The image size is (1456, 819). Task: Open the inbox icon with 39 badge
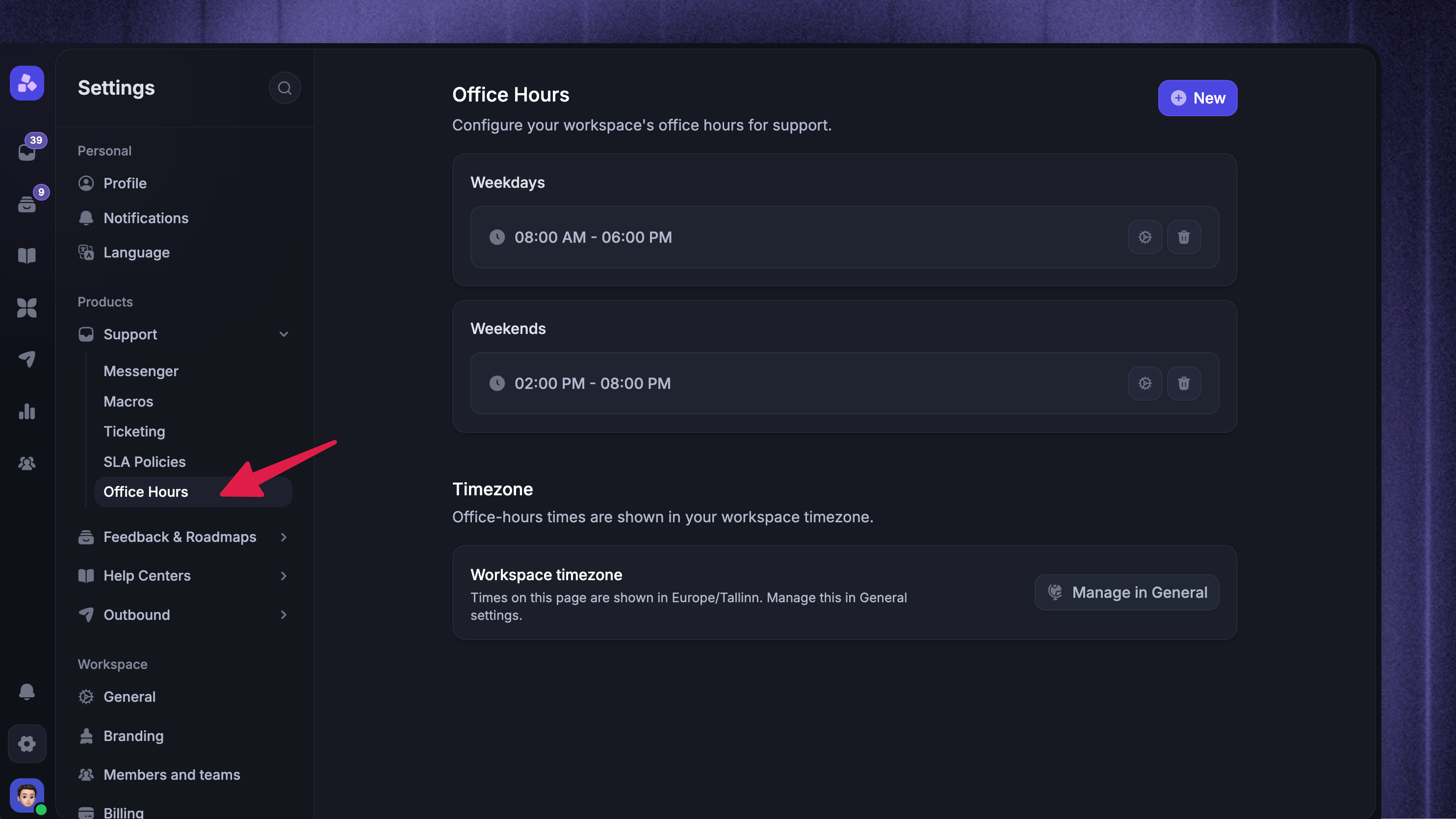[x=27, y=152]
